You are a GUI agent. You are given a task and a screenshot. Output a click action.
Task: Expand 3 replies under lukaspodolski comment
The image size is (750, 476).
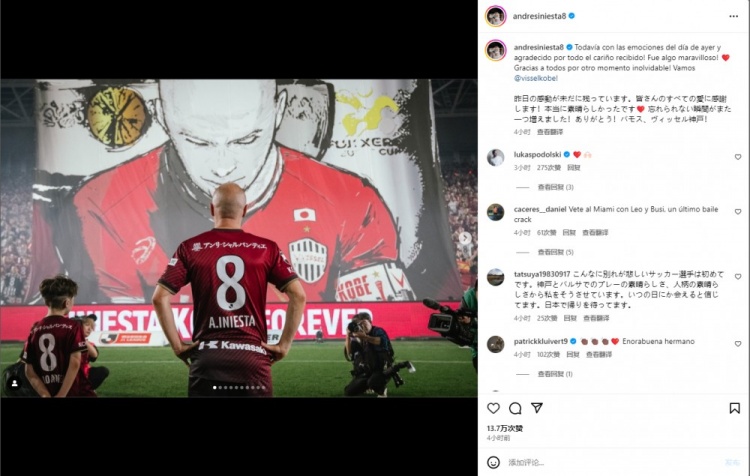(x=555, y=187)
